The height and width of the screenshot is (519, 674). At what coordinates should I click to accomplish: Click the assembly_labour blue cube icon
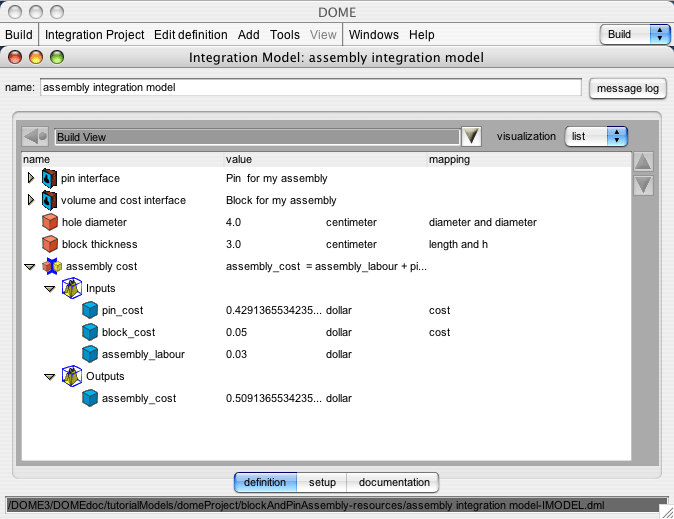90,354
